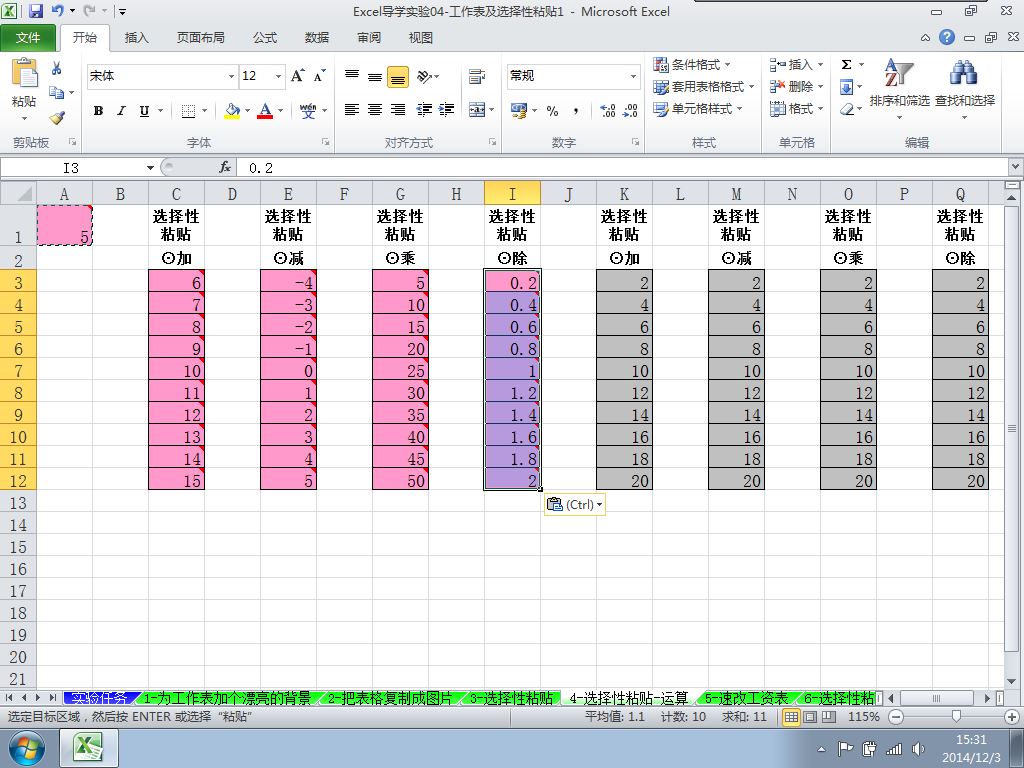This screenshot has height=768, width=1024.
Task: Use the Format Painter brush
Action: click(x=57, y=118)
